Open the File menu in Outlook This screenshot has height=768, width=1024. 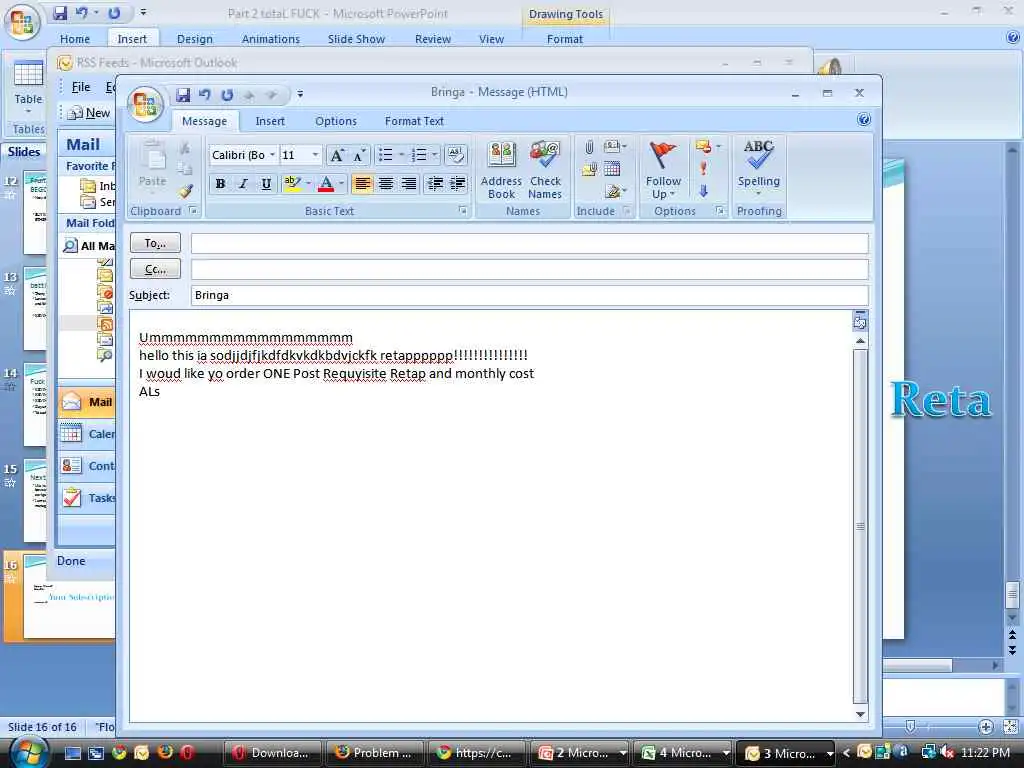click(x=81, y=87)
